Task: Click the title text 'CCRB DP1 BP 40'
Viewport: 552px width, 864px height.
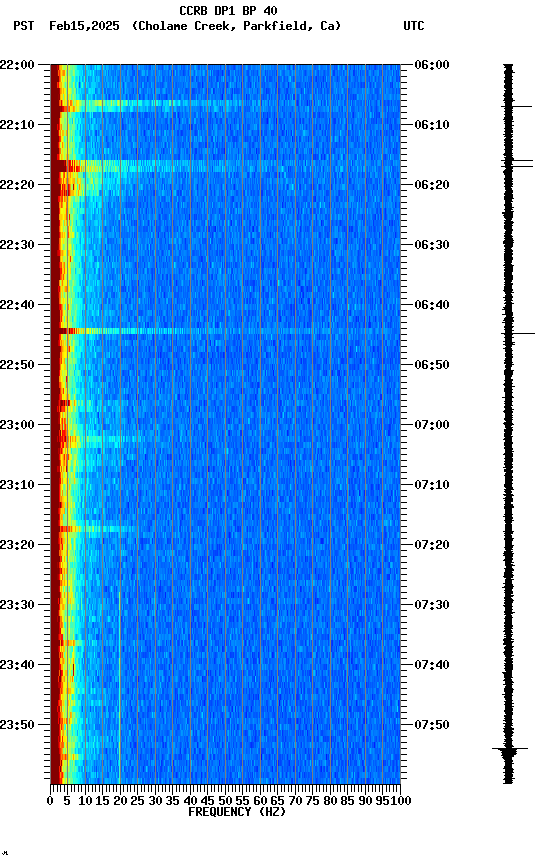Action: [228, 11]
